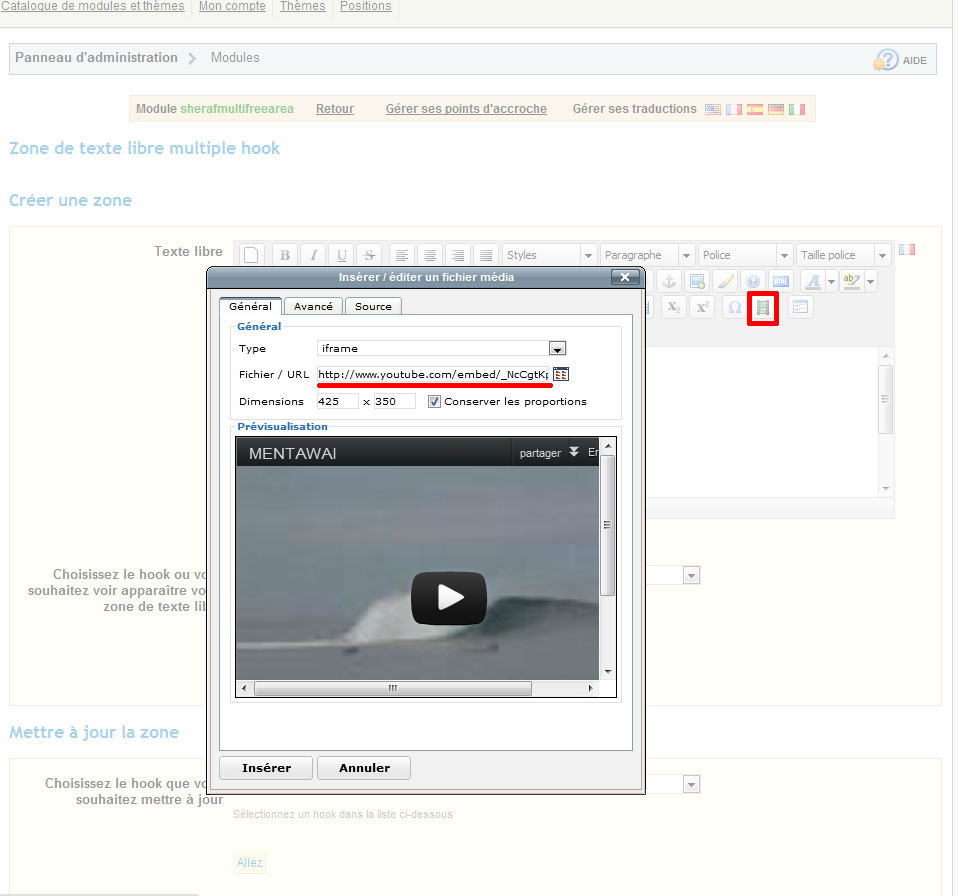Toggle bold formatting in the text editor
The image size is (958, 896).
(285, 255)
